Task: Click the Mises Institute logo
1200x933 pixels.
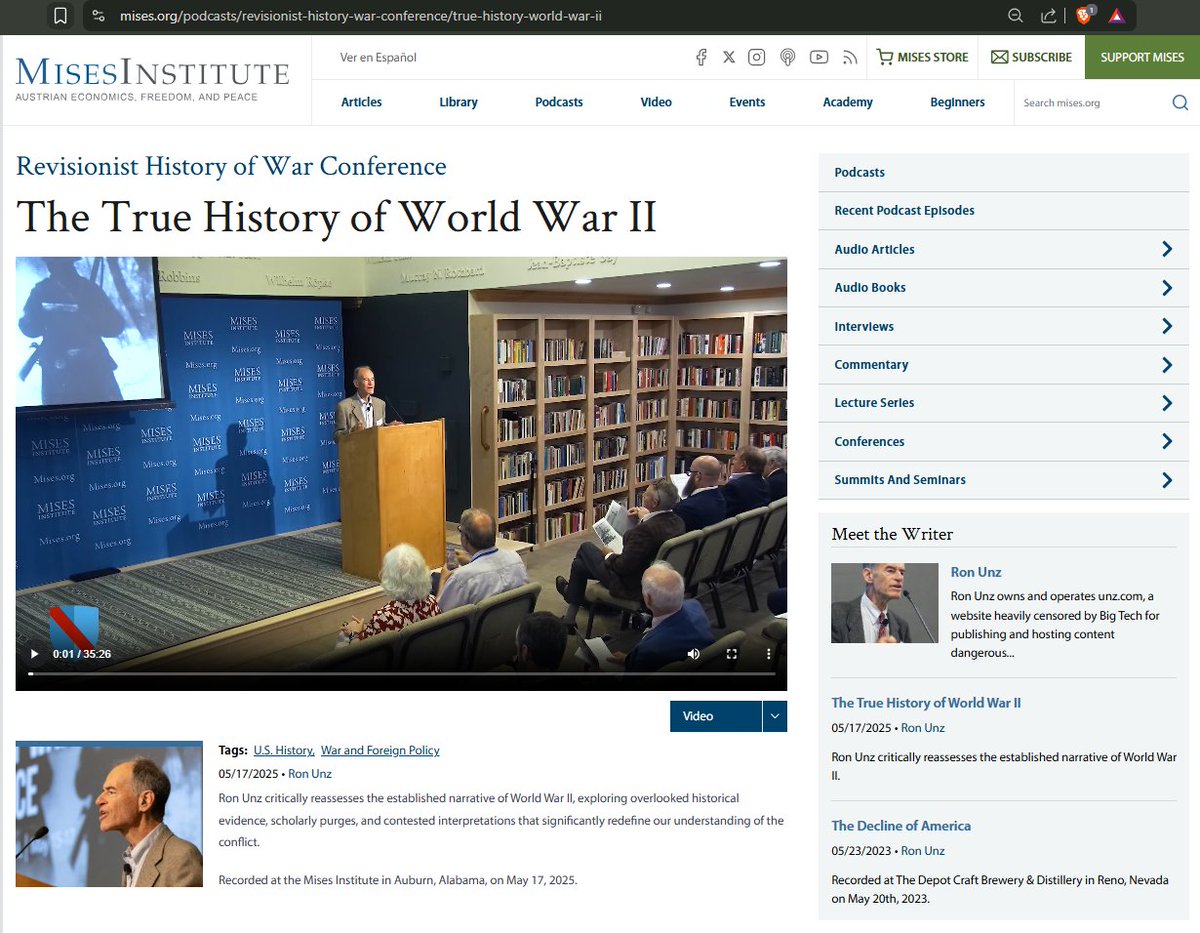Action: (x=152, y=80)
